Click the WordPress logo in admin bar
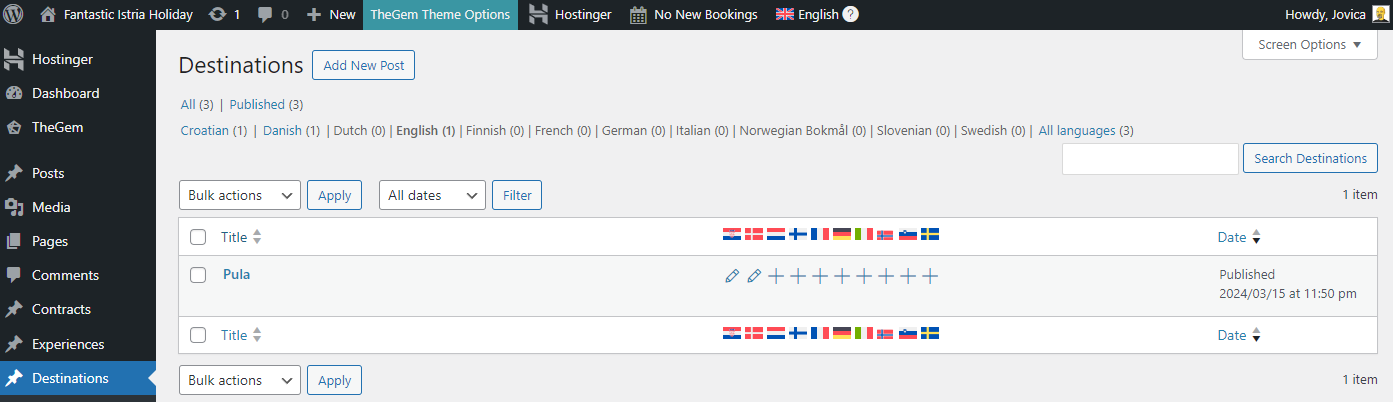Viewport: 1393px width, 402px height. pyautogui.click(x=14, y=14)
